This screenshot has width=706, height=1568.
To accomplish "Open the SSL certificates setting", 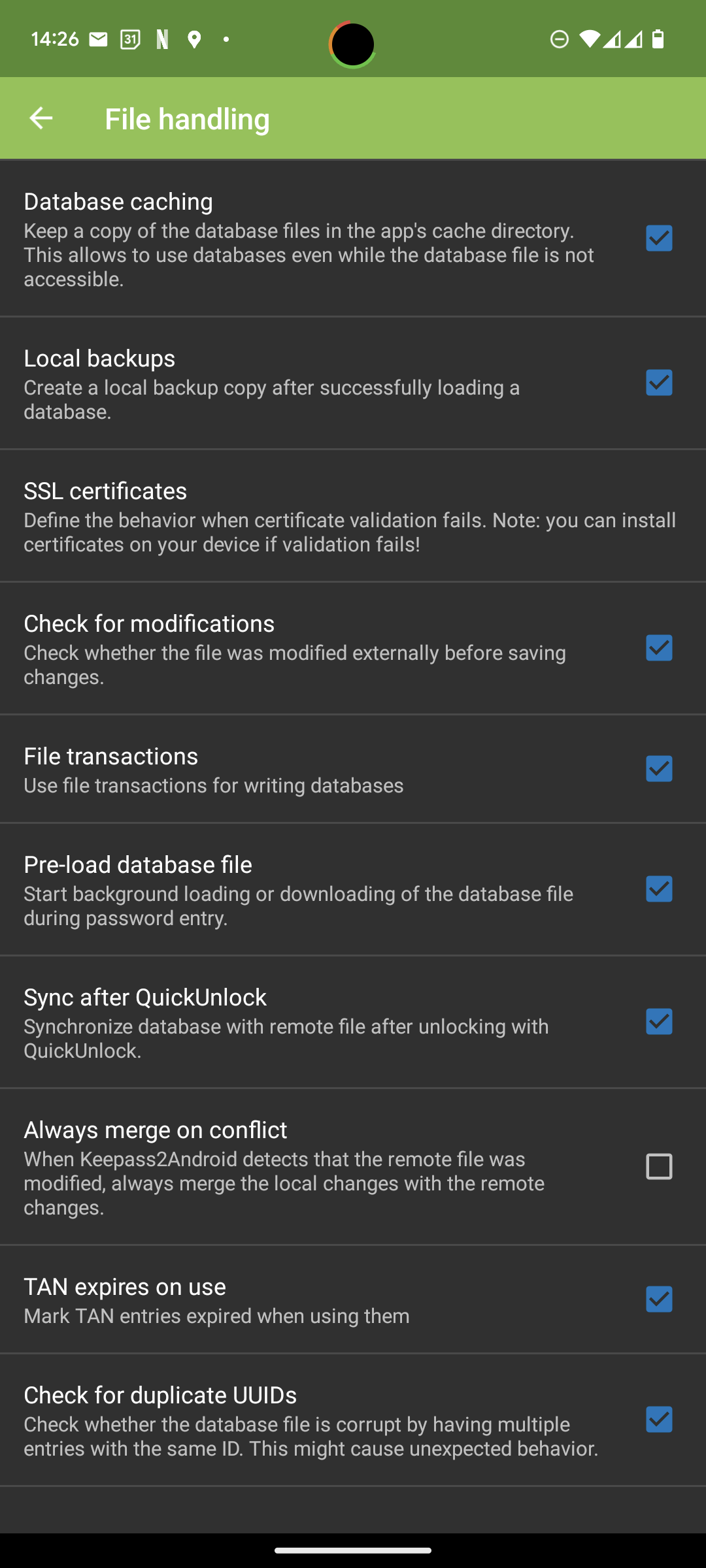I will click(353, 516).
